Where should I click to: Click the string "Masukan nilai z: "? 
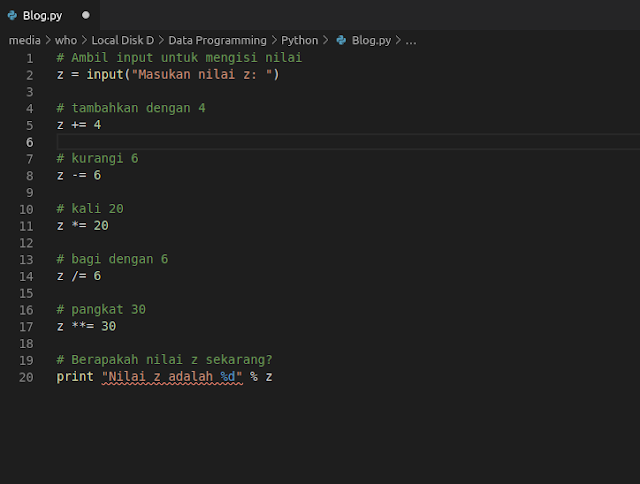(202, 75)
